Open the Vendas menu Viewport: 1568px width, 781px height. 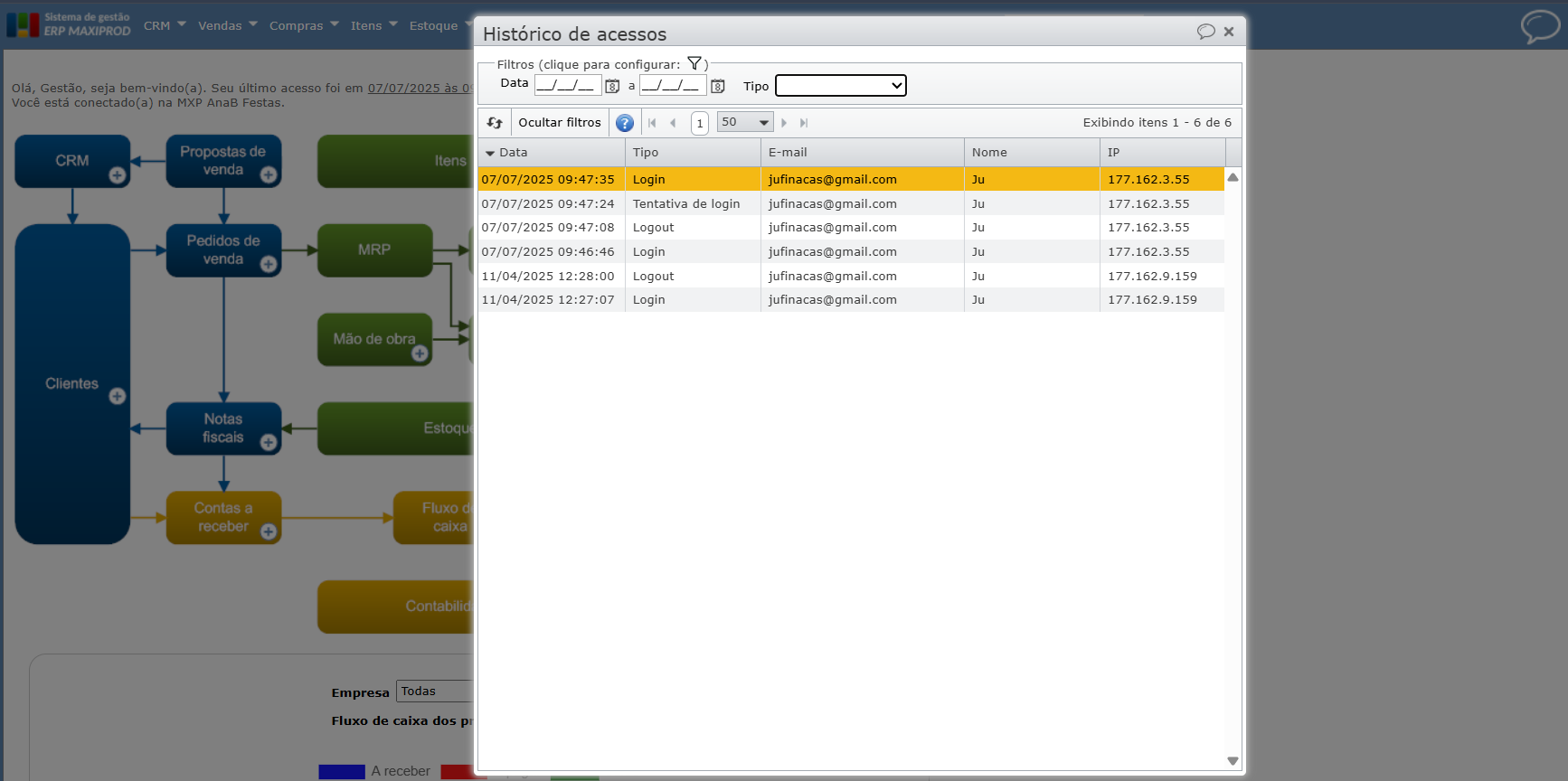point(227,25)
